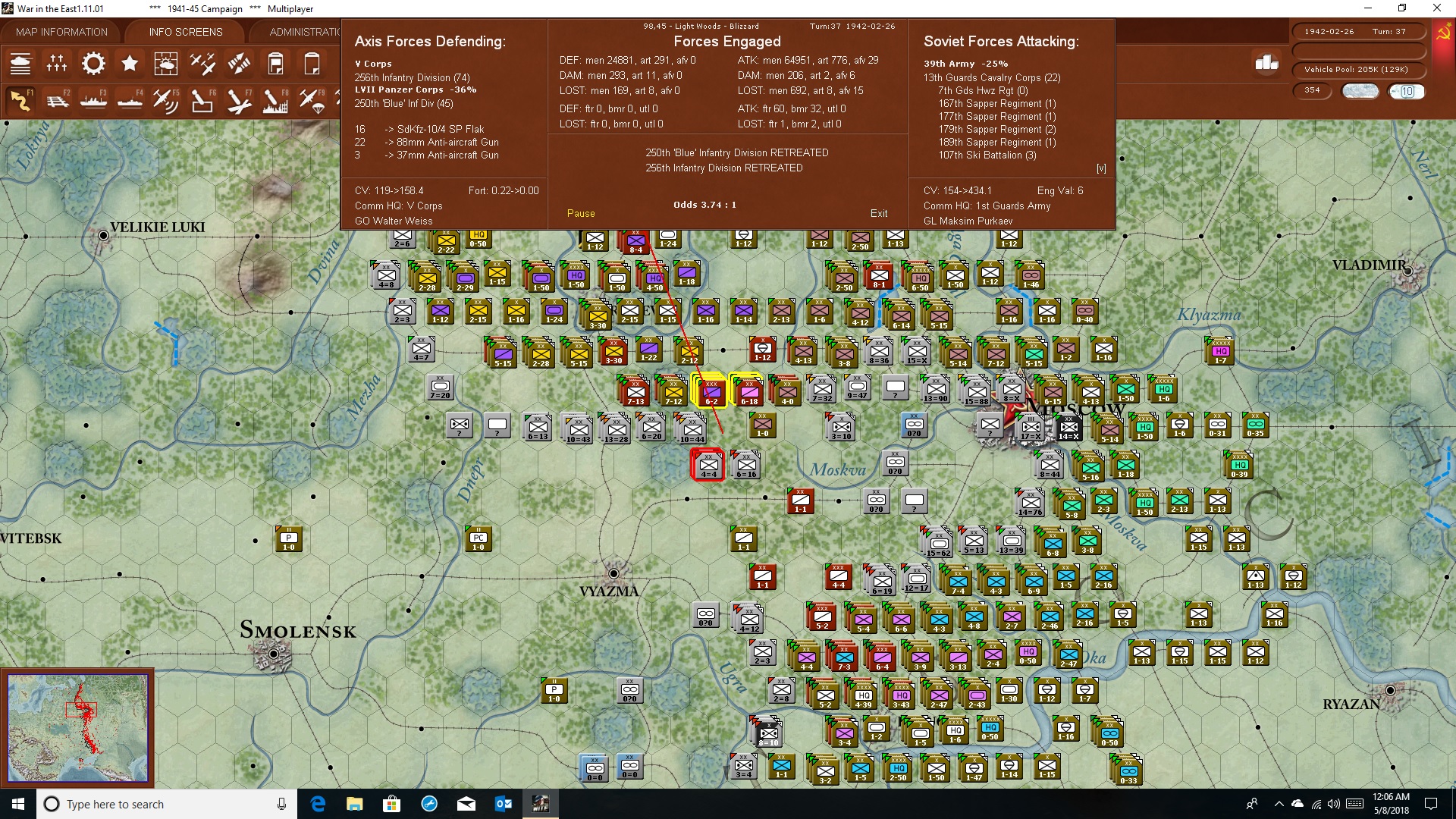Open the Order of Battle tank list icon

point(20,64)
